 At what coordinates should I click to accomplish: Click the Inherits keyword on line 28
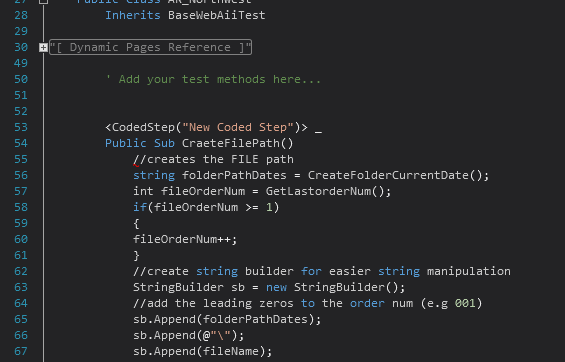133,15
